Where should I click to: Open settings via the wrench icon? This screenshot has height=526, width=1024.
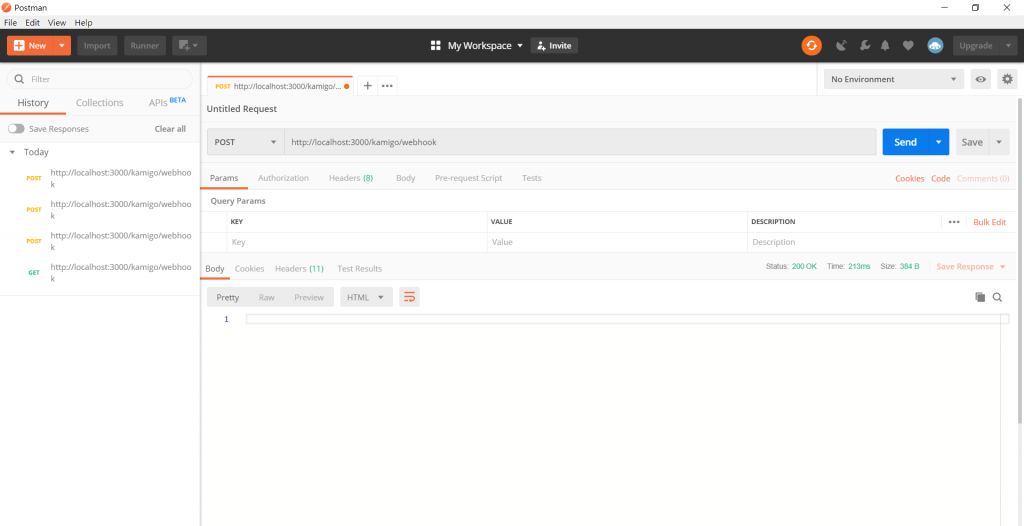(864, 46)
